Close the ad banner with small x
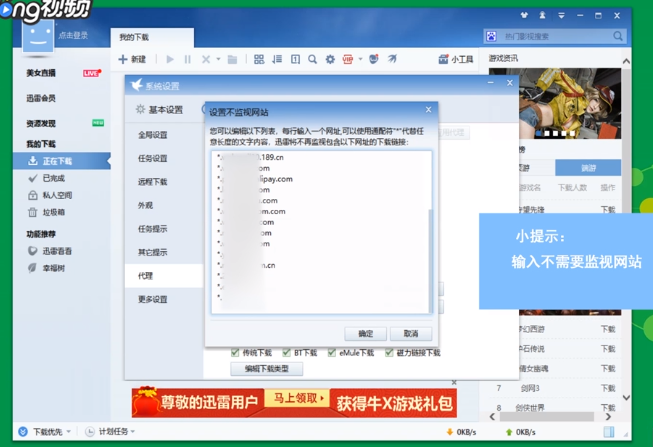Viewport: 653px width, 447px height. pyautogui.click(x=454, y=382)
